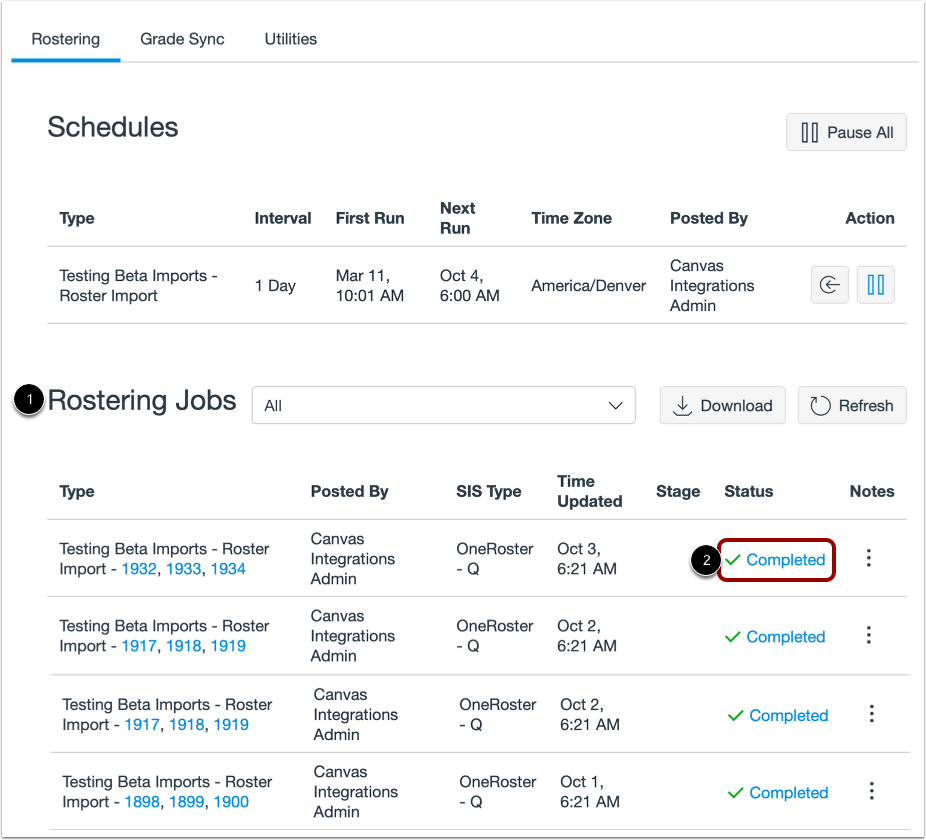The image size is (926, 840).
Task: Click the run-now arrow icon in Schedules
Action: [x=829, y=285]
